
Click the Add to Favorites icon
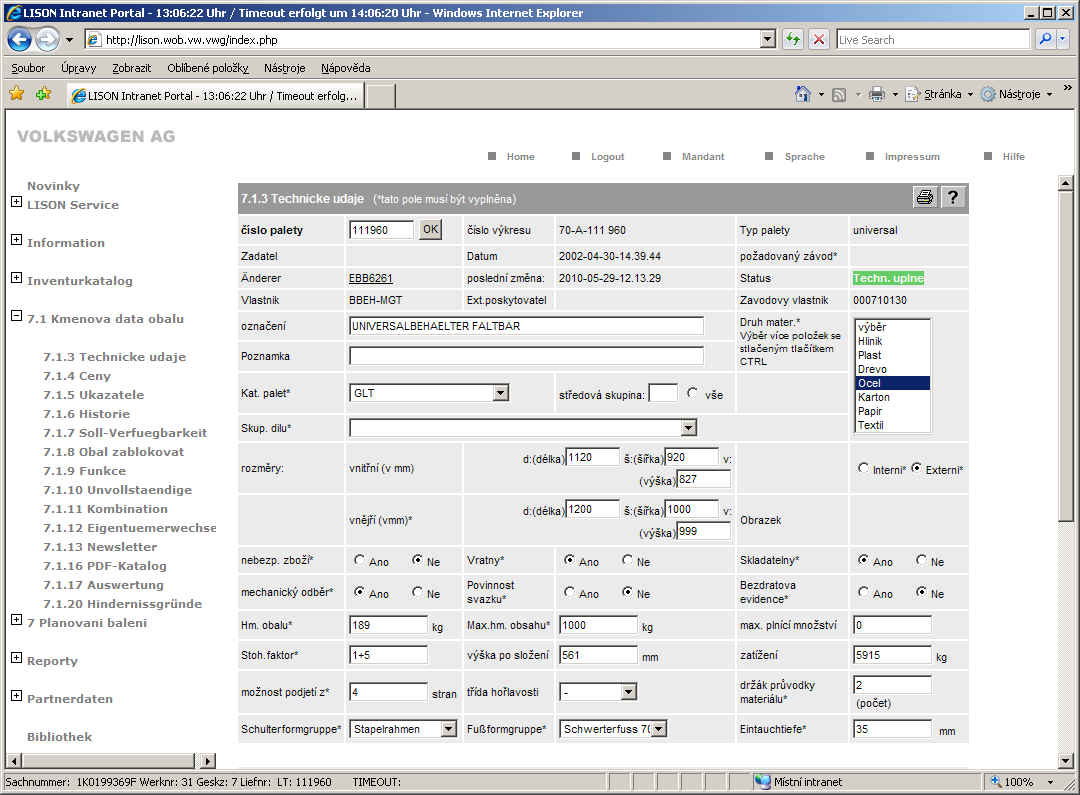click(43, 94)
